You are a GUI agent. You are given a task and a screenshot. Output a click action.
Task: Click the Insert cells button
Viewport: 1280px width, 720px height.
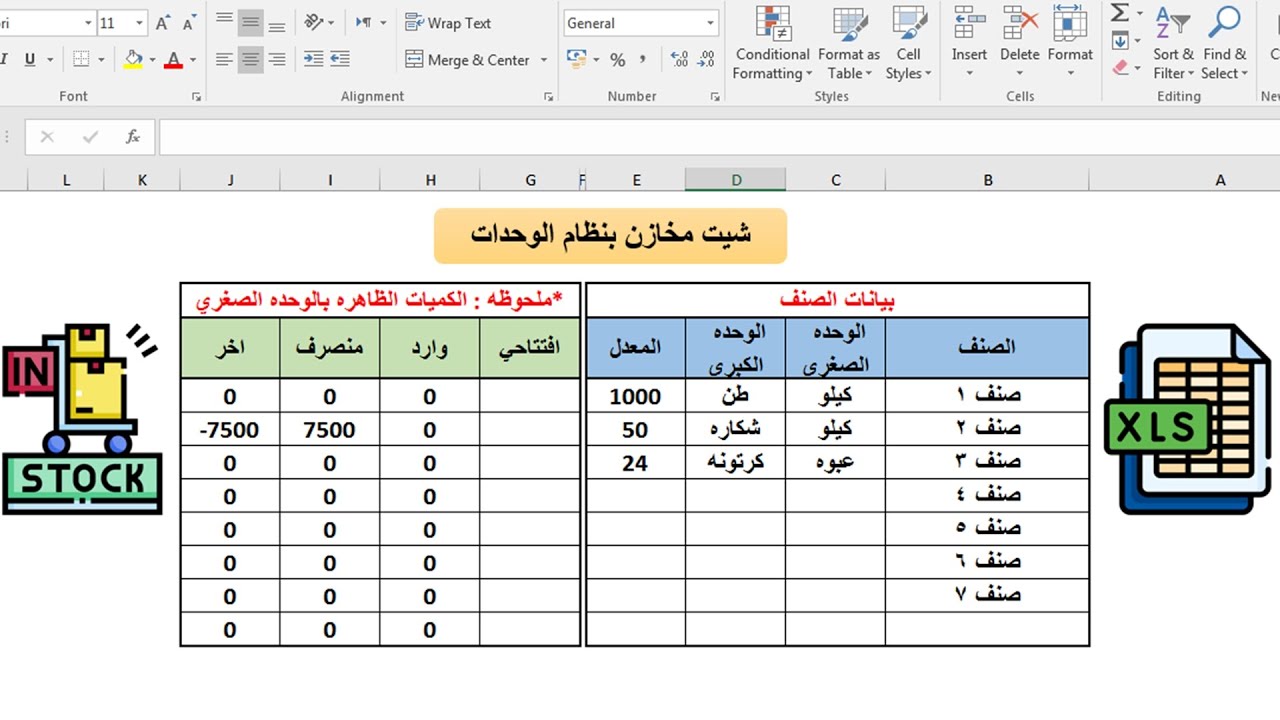(969, 45)
